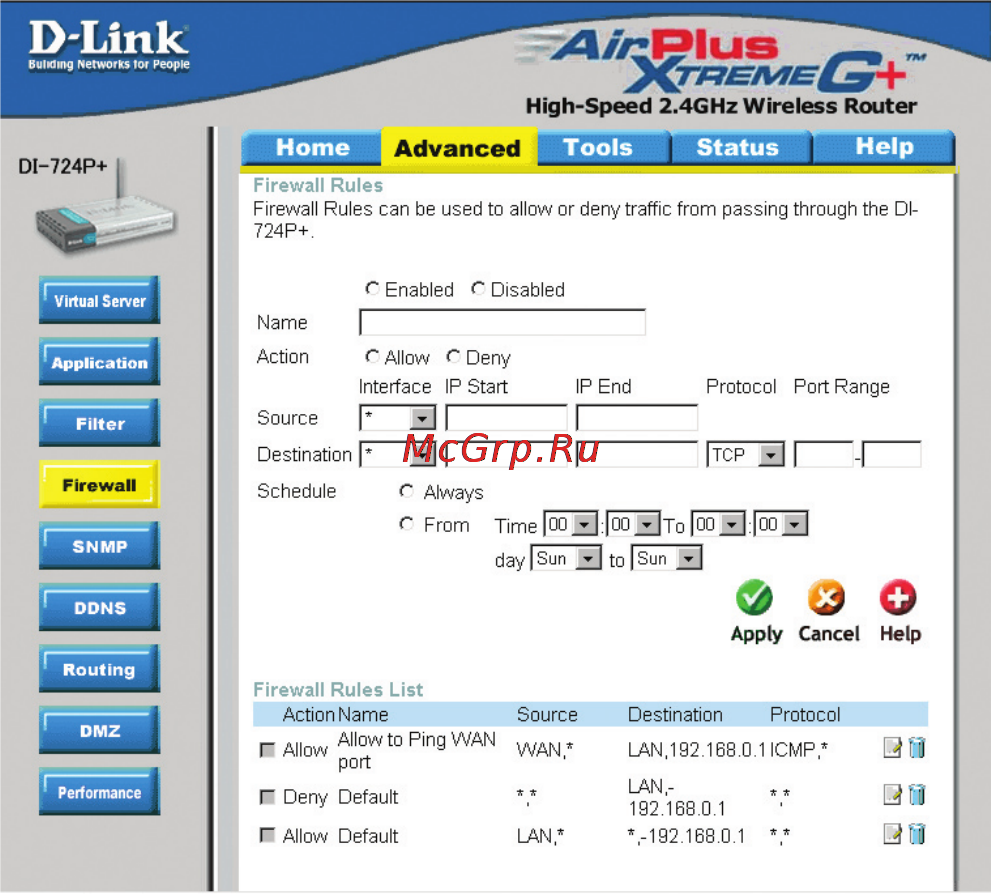Delete the Deny Default rule
The image size is (991, 894).
916,794
